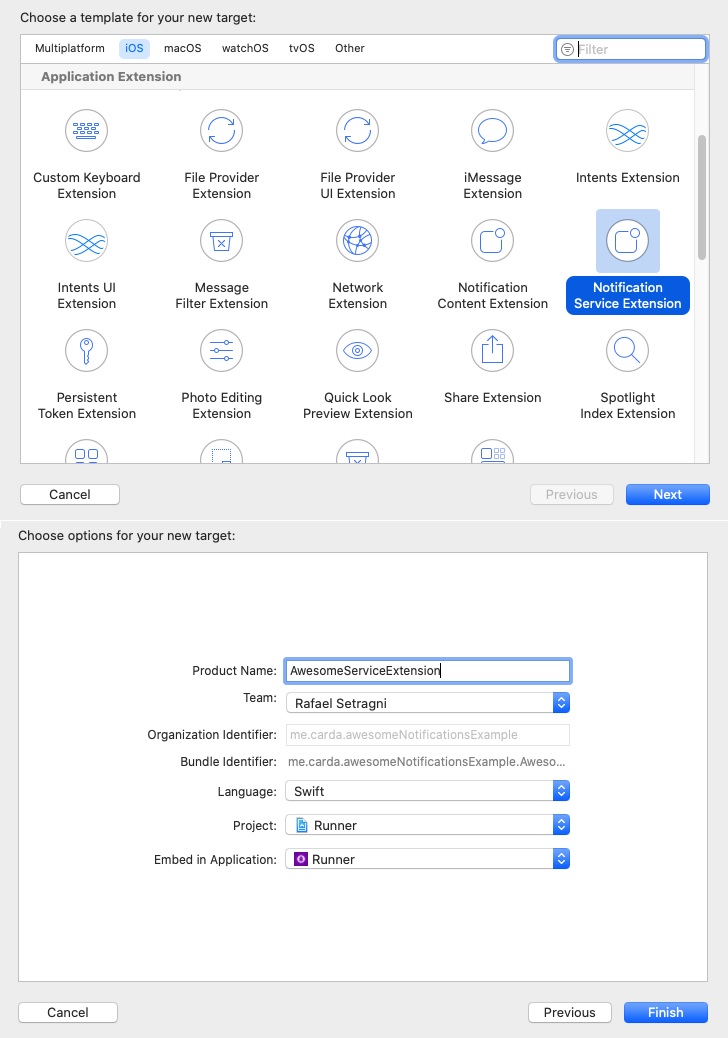Viewport: 728px width, 1038px height.
Task: Click the Bundle Identifier value text
Action: coord(426,762)
